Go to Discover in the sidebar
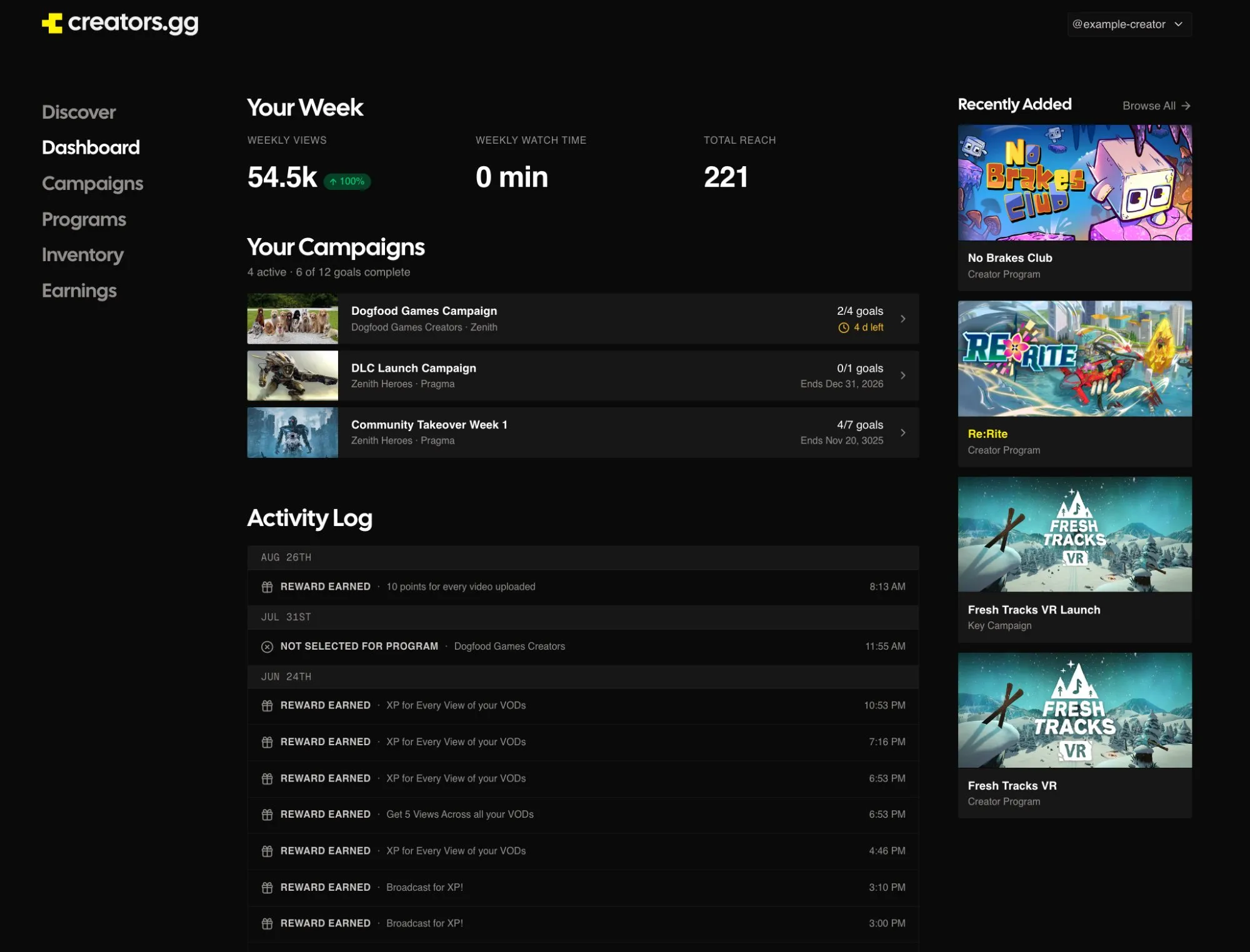 pyautogui.click(x=79, y=112)
